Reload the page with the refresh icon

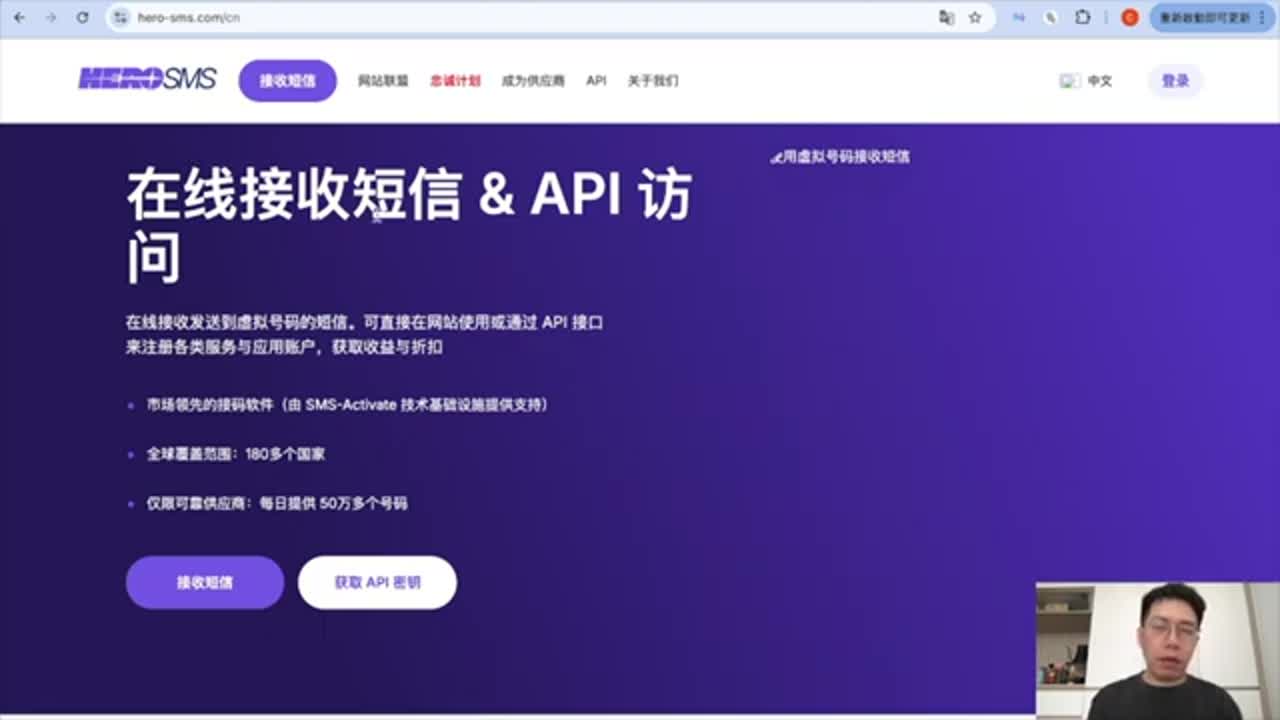tap(83, 17)
